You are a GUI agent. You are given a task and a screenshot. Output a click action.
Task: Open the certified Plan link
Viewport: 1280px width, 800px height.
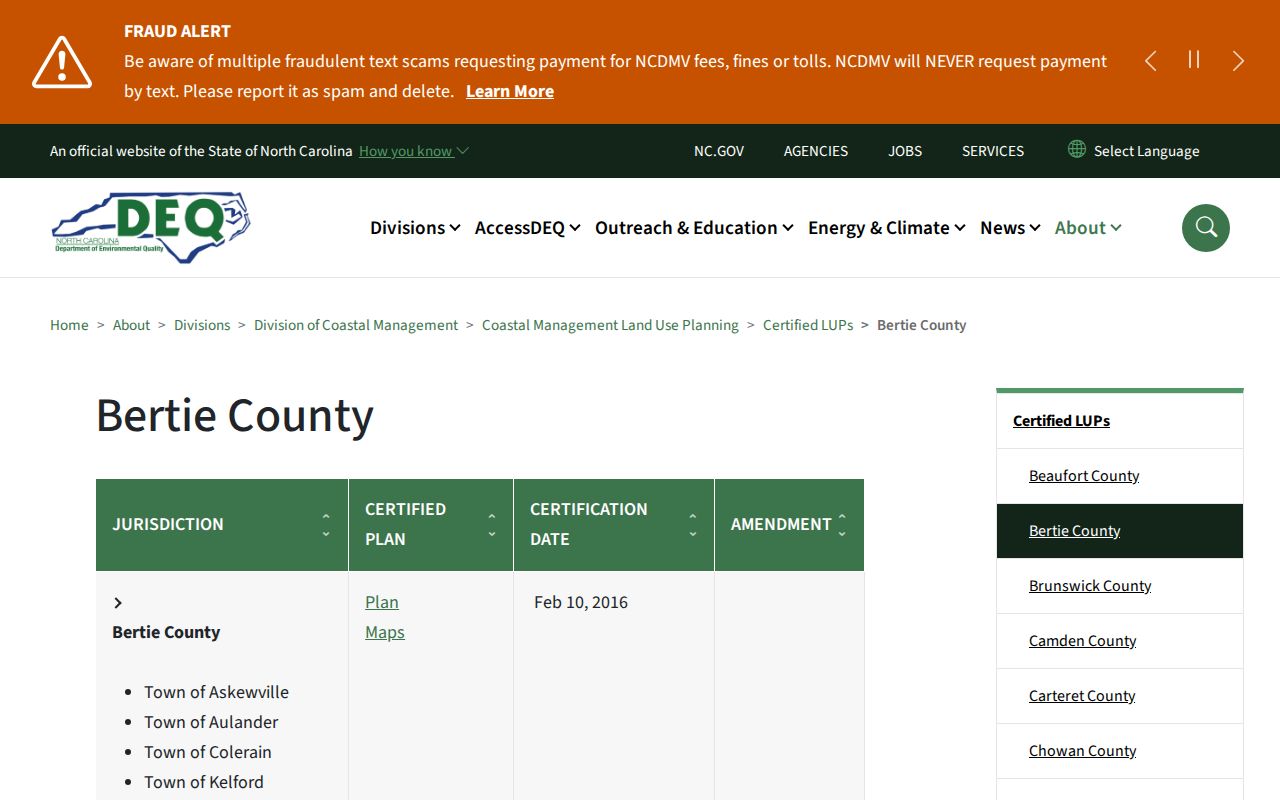(382, 602)
